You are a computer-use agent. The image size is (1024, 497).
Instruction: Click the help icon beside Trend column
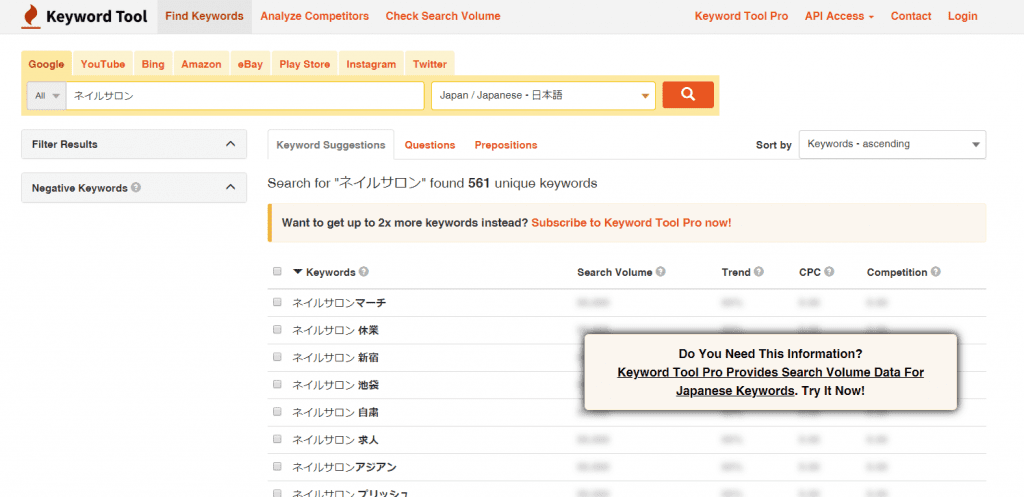pos(758,272)
